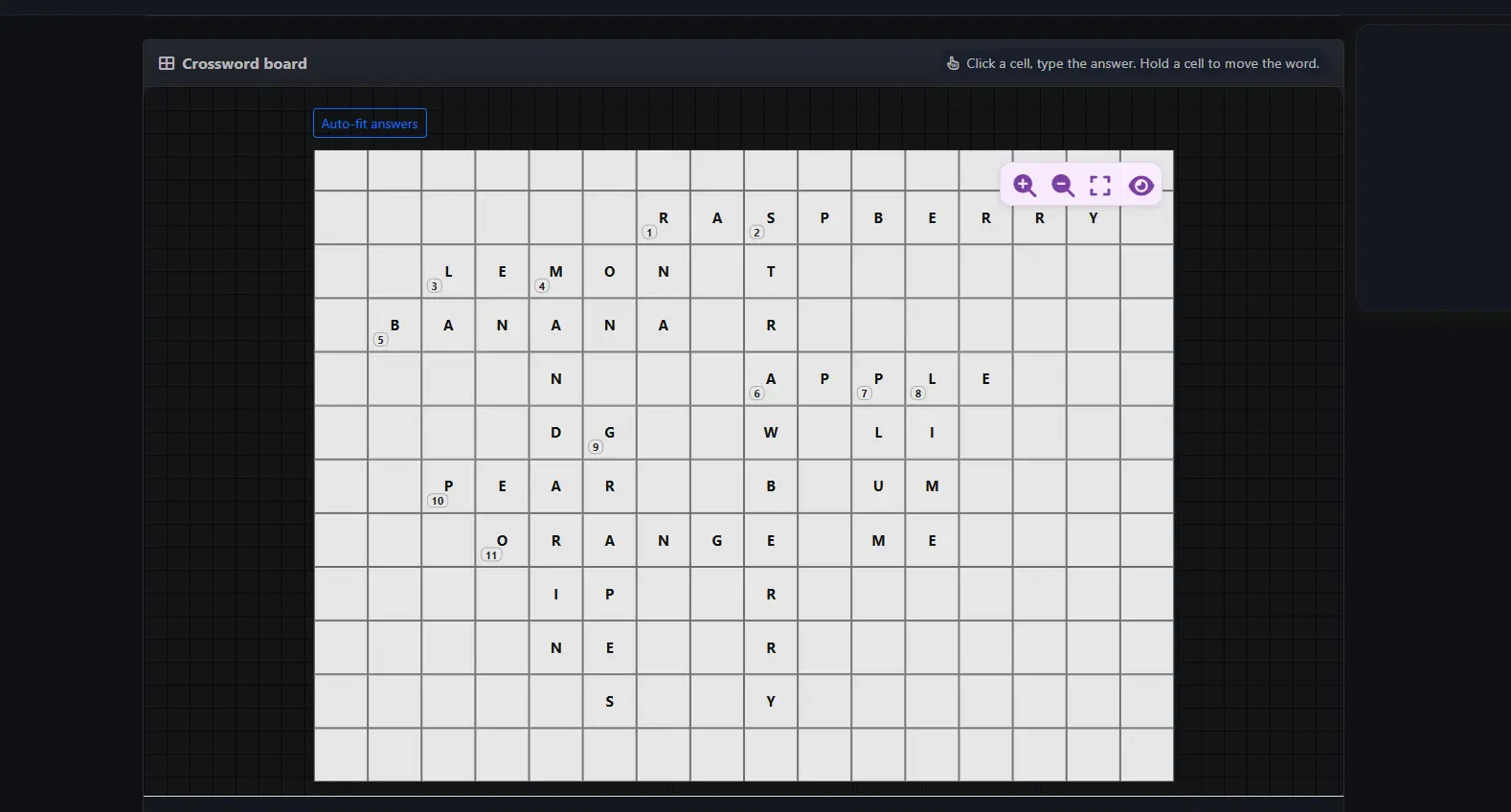Select cell 5 starting BANANA
1511x812 pixels.
(x=395, y=325)
